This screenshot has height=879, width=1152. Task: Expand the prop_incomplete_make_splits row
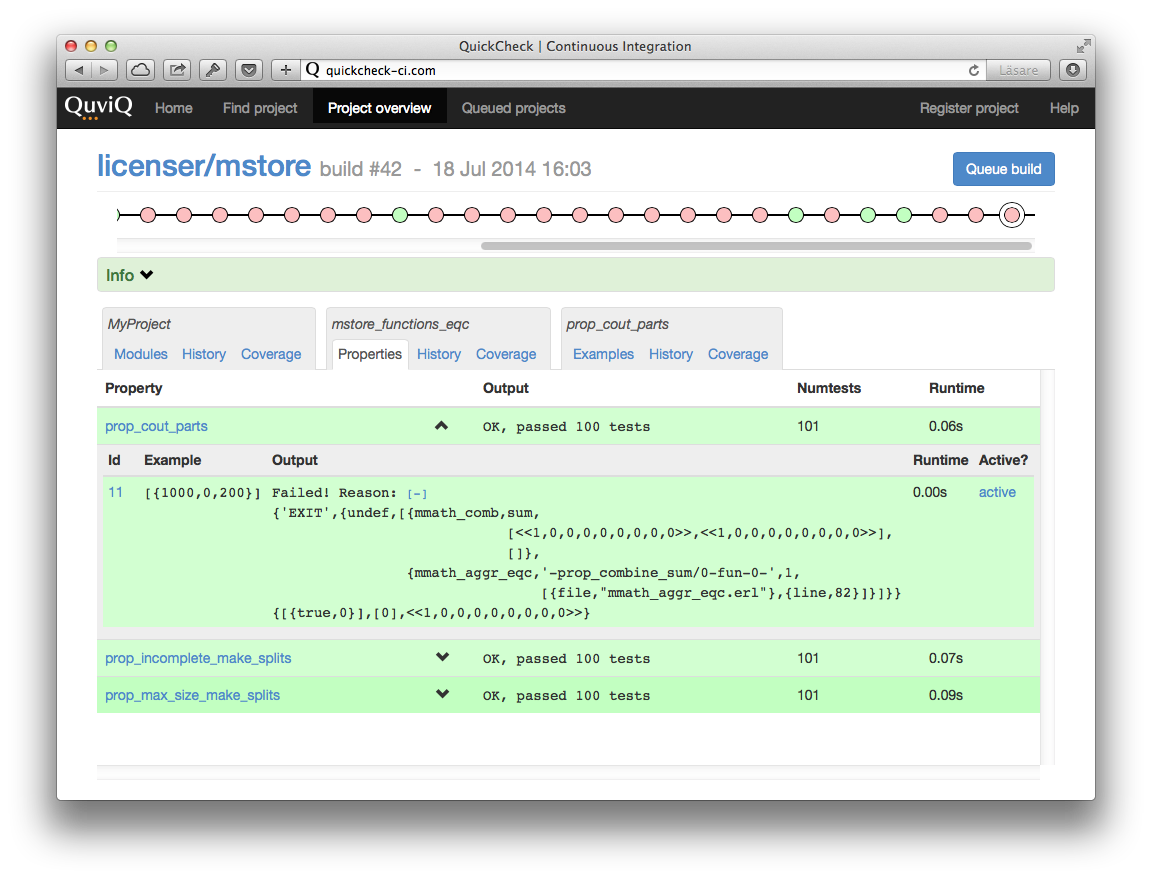click(443, 658)
